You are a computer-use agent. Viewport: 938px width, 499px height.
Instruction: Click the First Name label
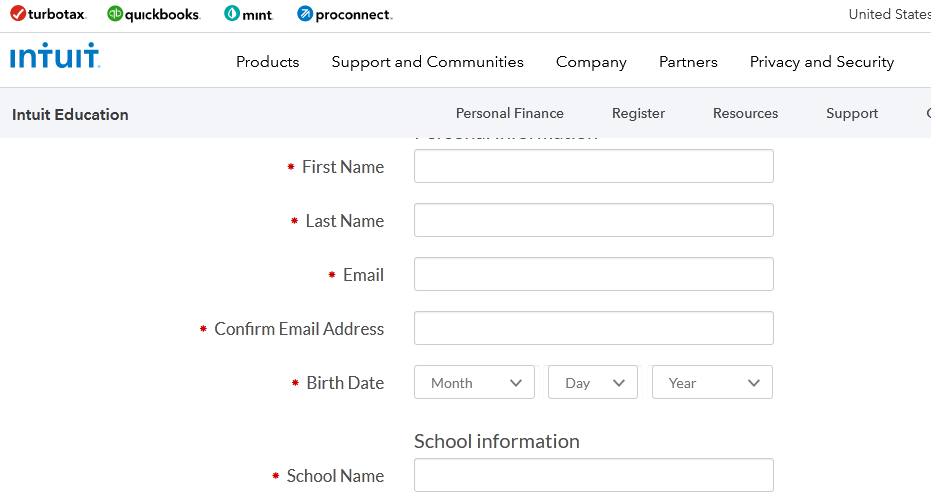pyautogui.click(x=343, y=167)
